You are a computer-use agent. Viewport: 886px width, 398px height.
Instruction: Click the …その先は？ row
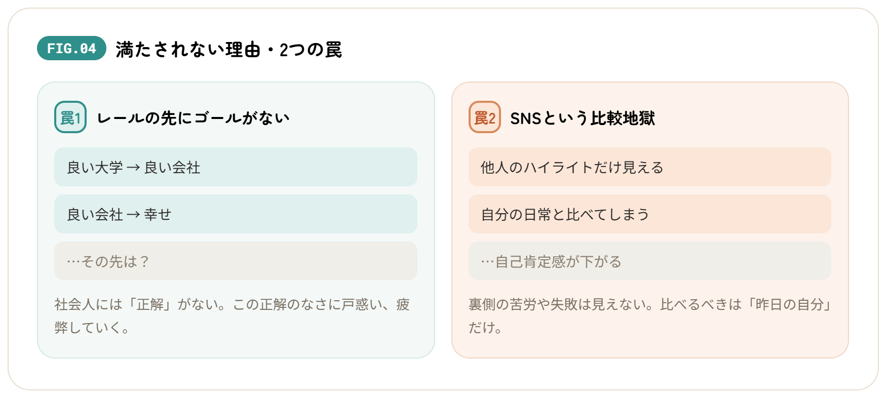point(236,261)
